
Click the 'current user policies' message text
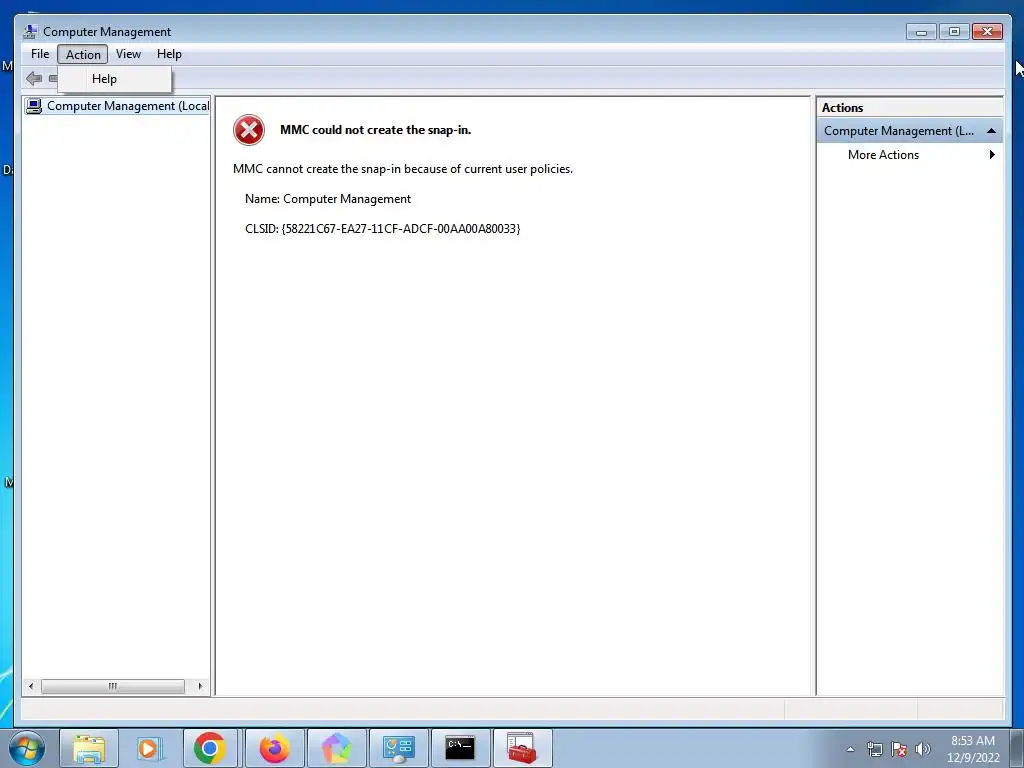click(403, 169)
